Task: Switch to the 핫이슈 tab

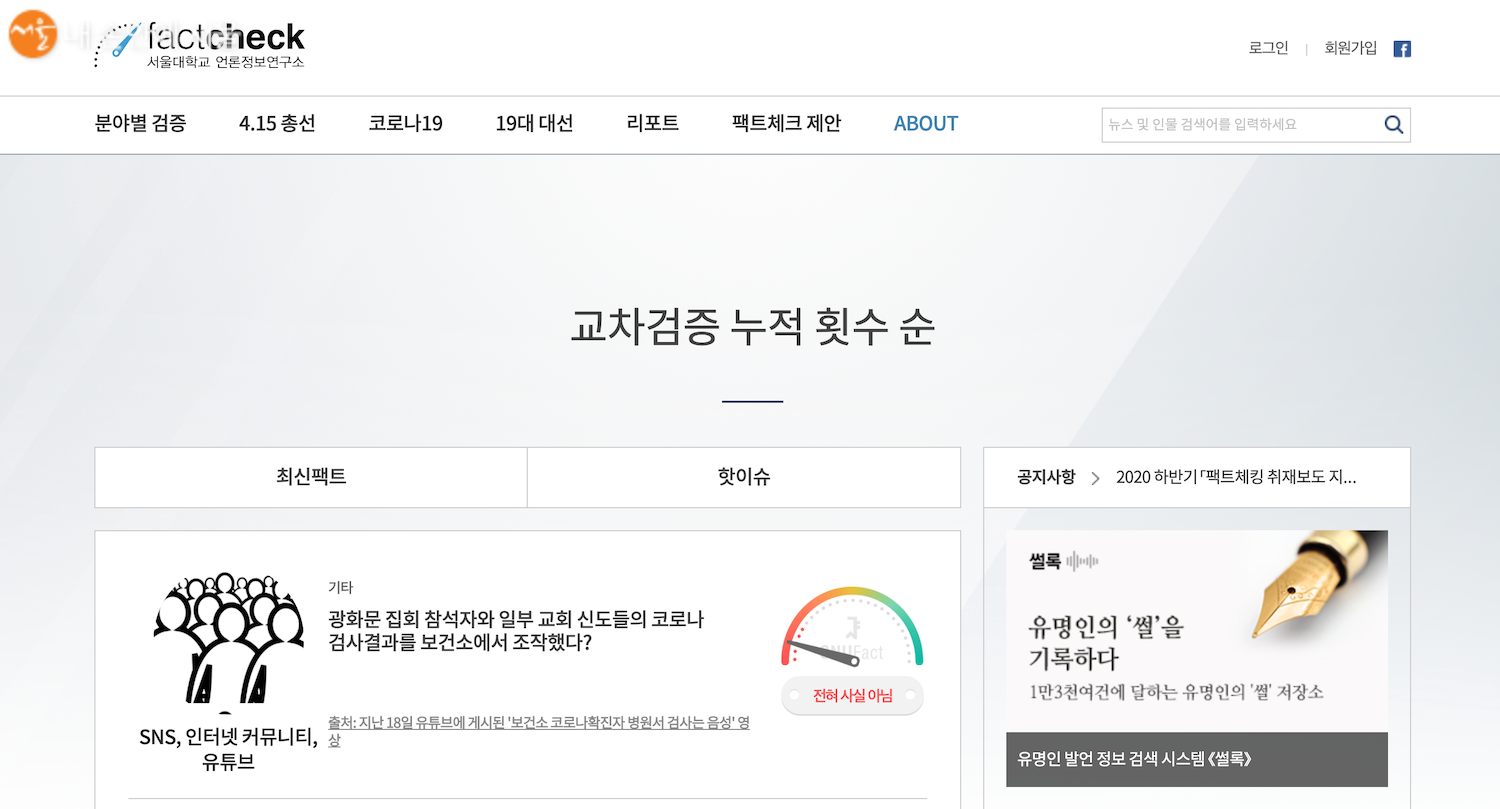Action: point(743,477)
